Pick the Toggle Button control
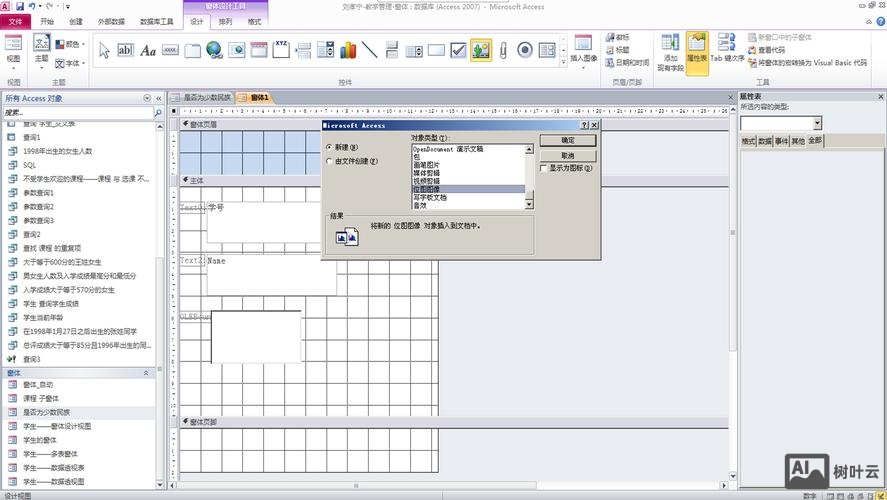887x500 pixels. [x=392, y=50]
